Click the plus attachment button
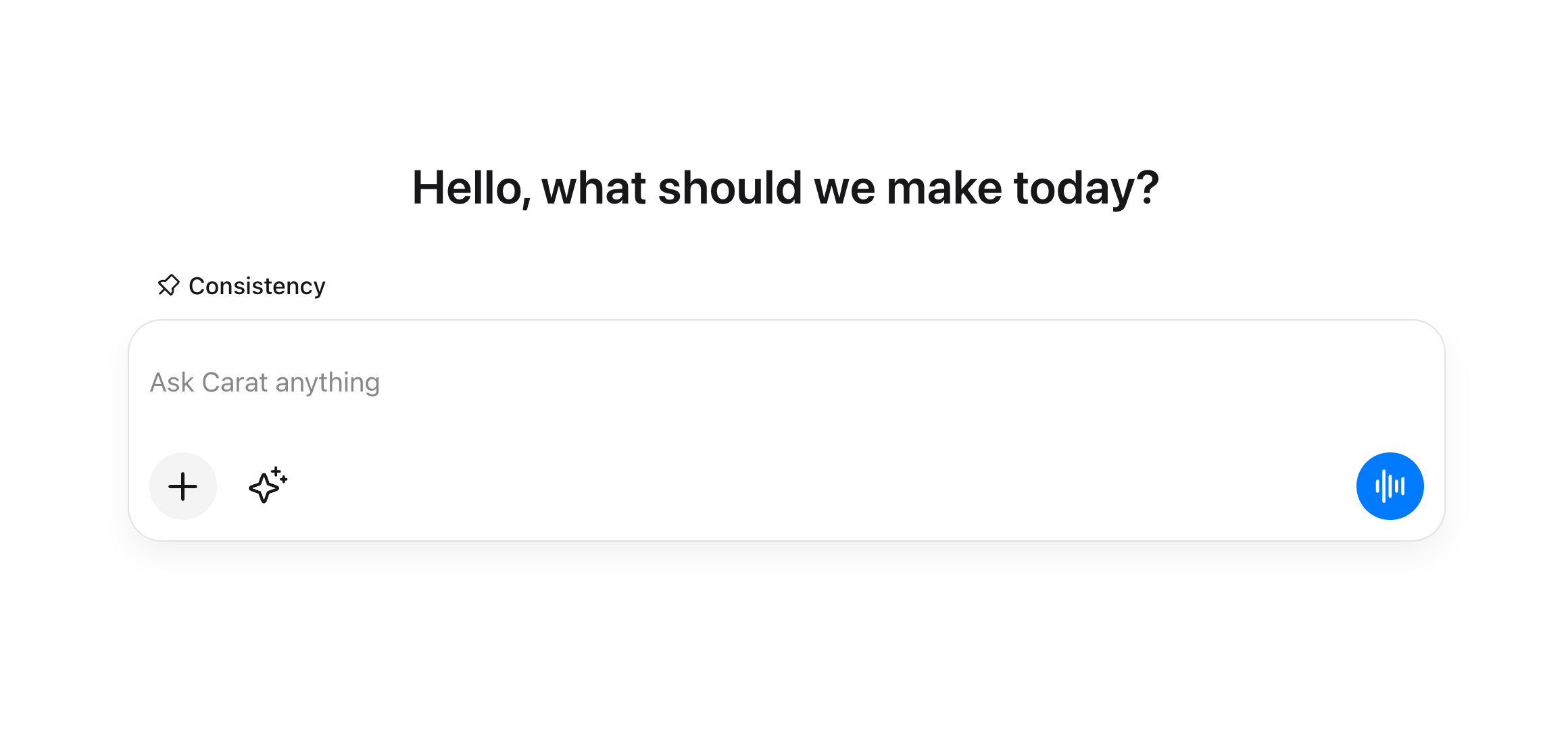 click(182, 486)
